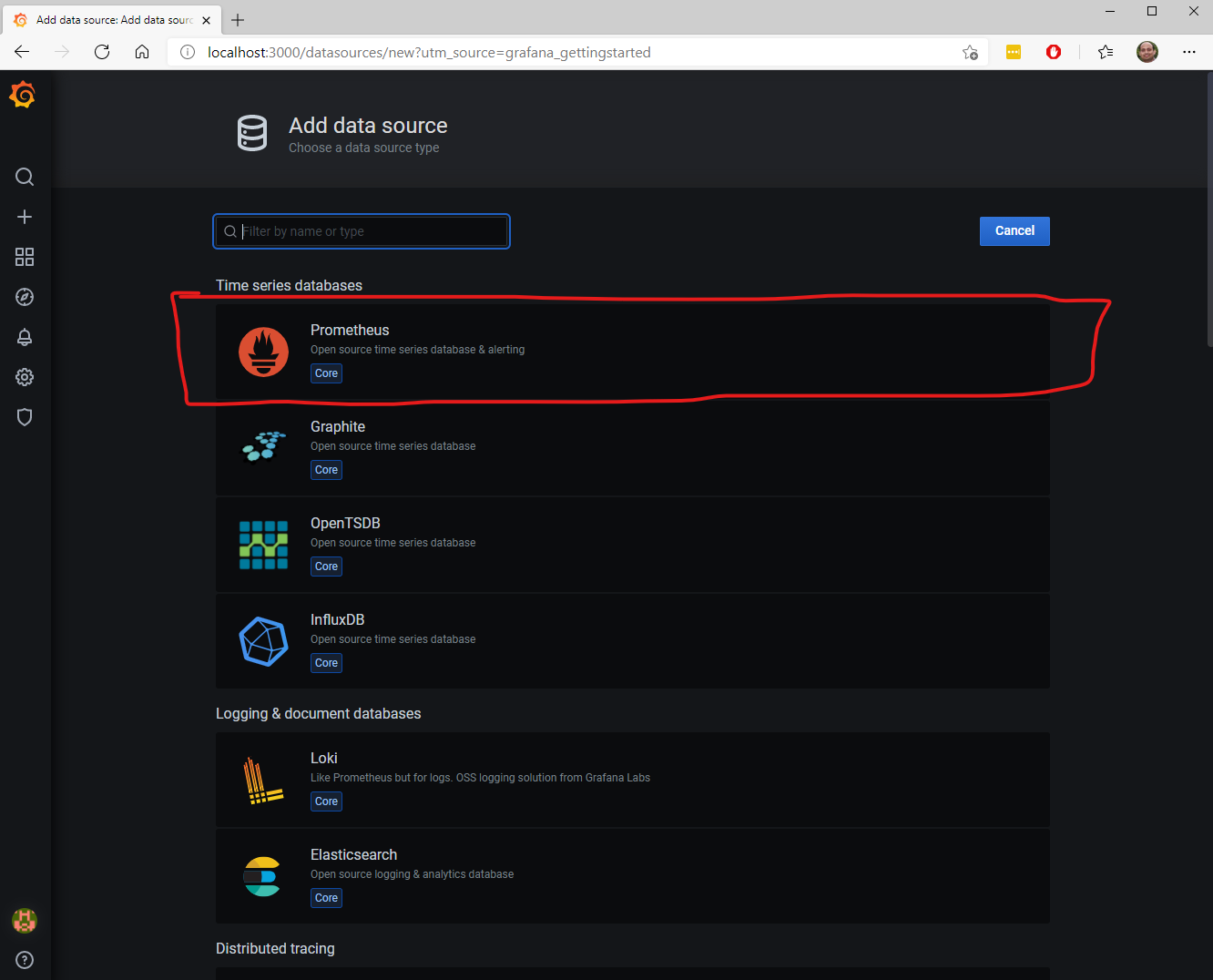Viewport: 1213px width, 980px height.
Task: Choose the Elasticsearch data source title
Action: (x=353, y=854)
